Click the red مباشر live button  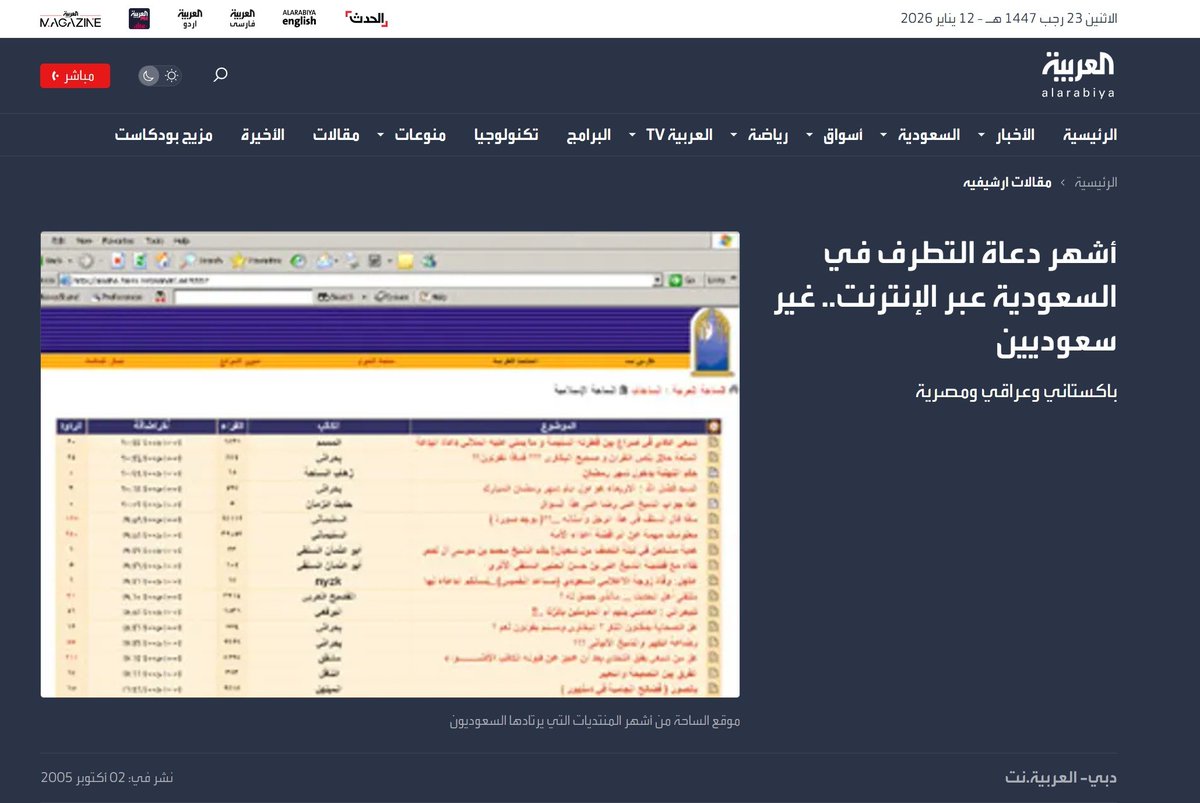[76, 75]
